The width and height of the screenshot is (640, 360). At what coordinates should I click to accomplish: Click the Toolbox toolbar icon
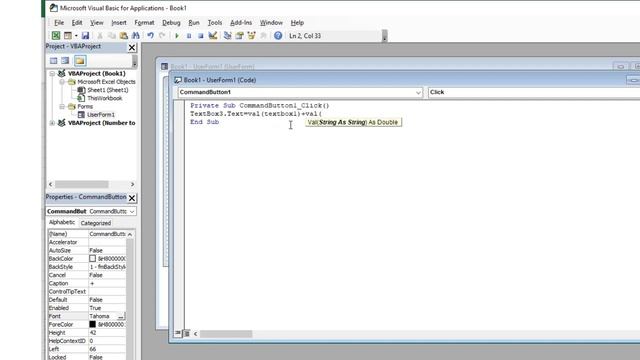click(x=263, y=36)
